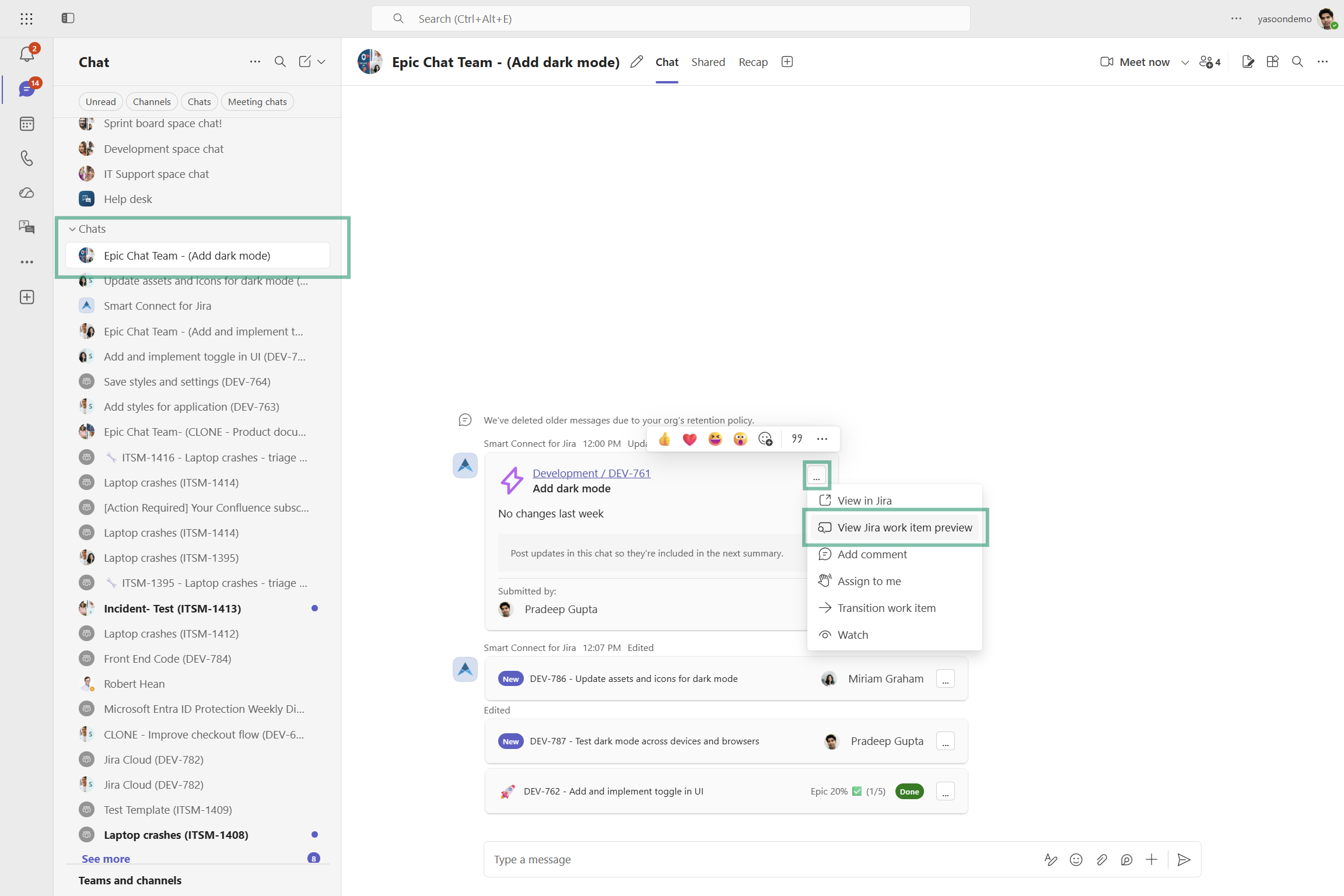Click See more in chat list
Viewport: 1344px width, 896px height.
coord(106,859)
